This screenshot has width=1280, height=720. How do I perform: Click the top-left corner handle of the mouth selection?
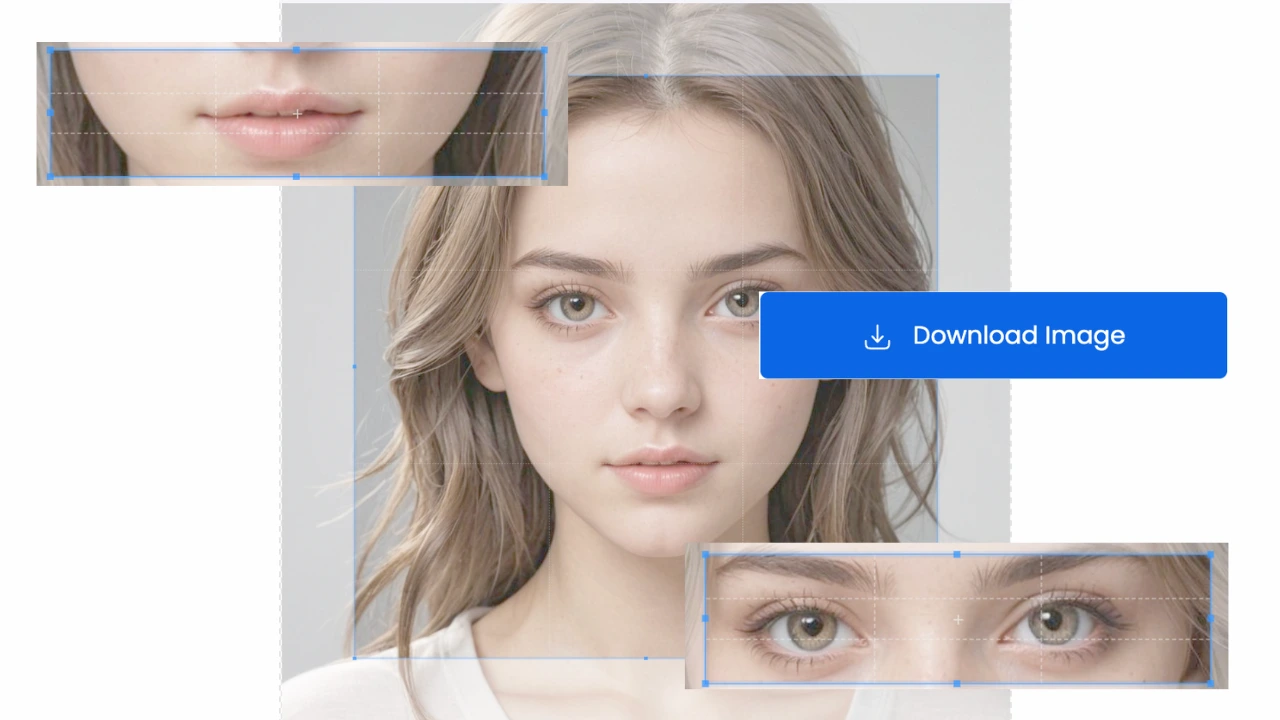(x=50, y=49)
